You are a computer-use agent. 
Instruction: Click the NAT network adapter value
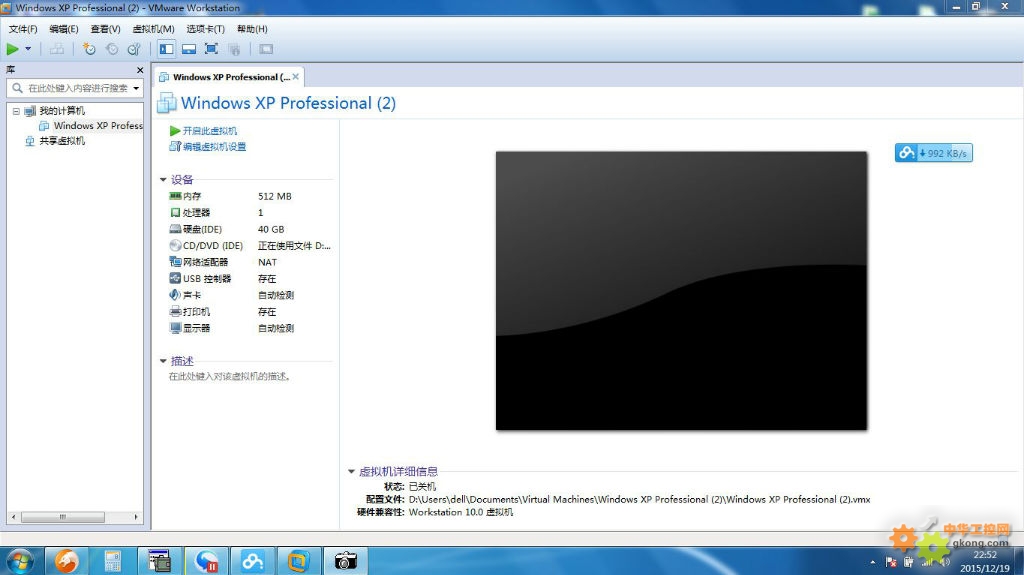point(268,262)
